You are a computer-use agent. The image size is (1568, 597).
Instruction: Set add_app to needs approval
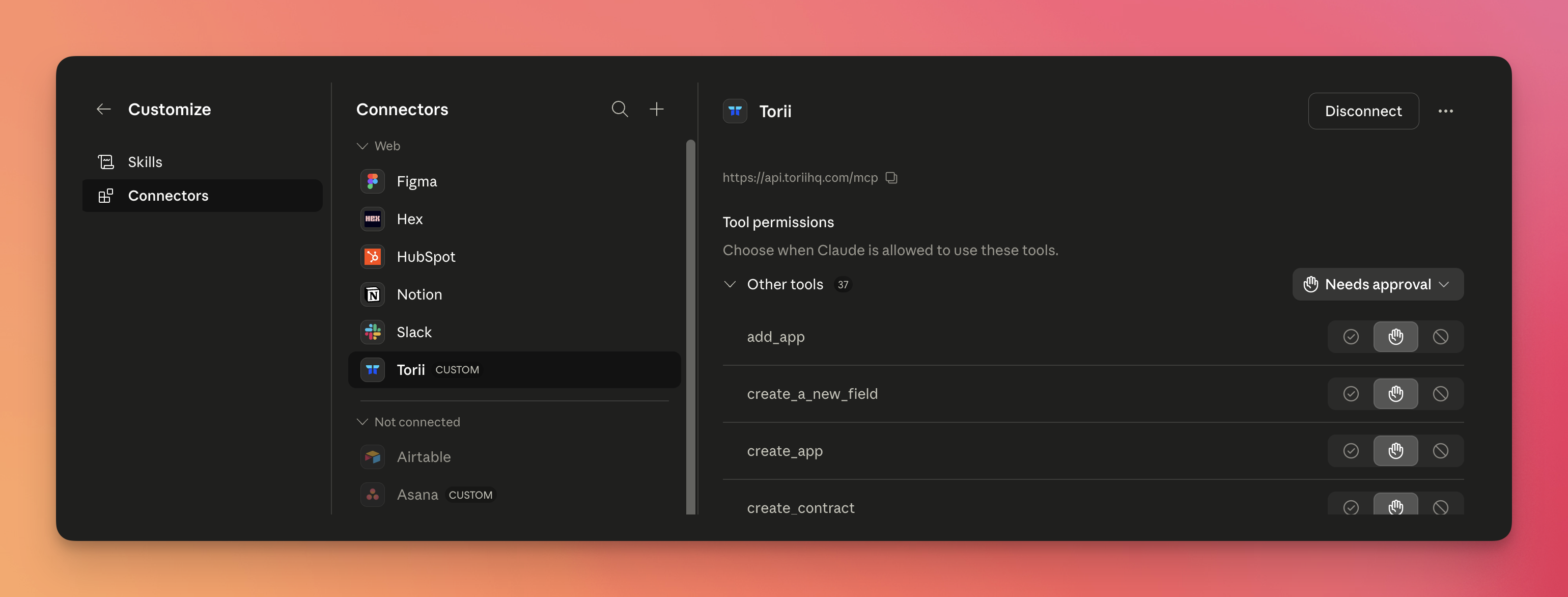point(1396,337)
